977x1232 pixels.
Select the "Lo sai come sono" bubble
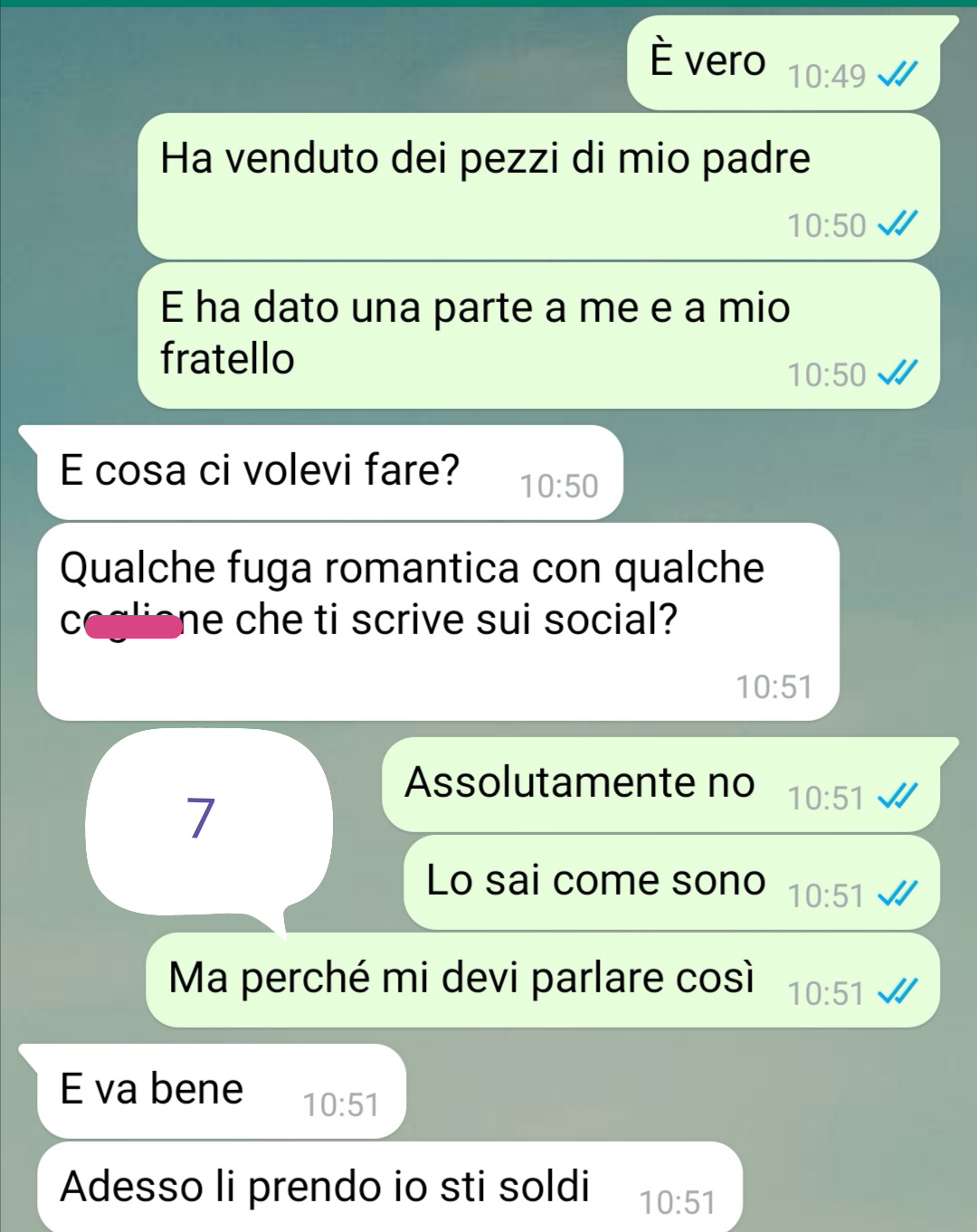[671, 882]
